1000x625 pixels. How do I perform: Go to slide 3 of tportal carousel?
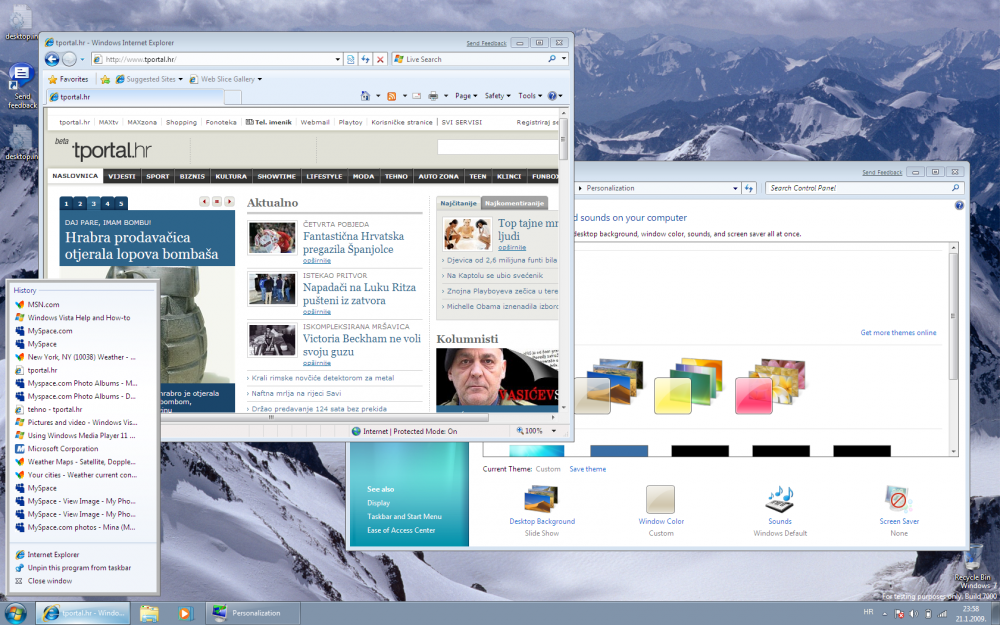(94, 203)
